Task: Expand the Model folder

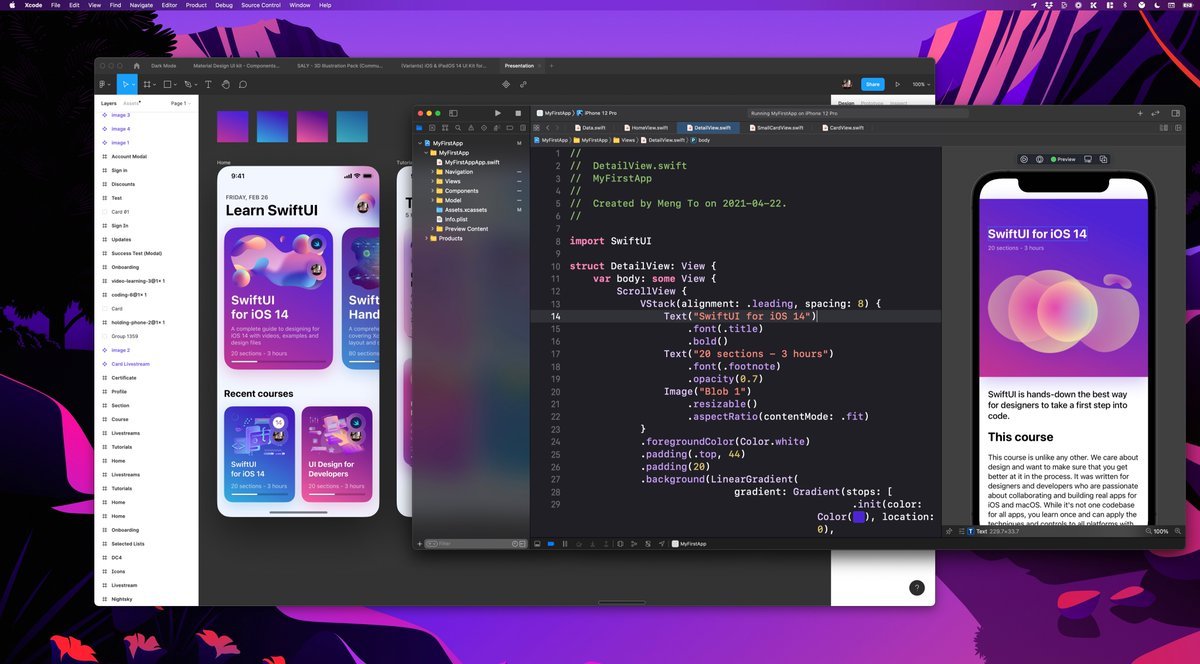Action: 433,200
